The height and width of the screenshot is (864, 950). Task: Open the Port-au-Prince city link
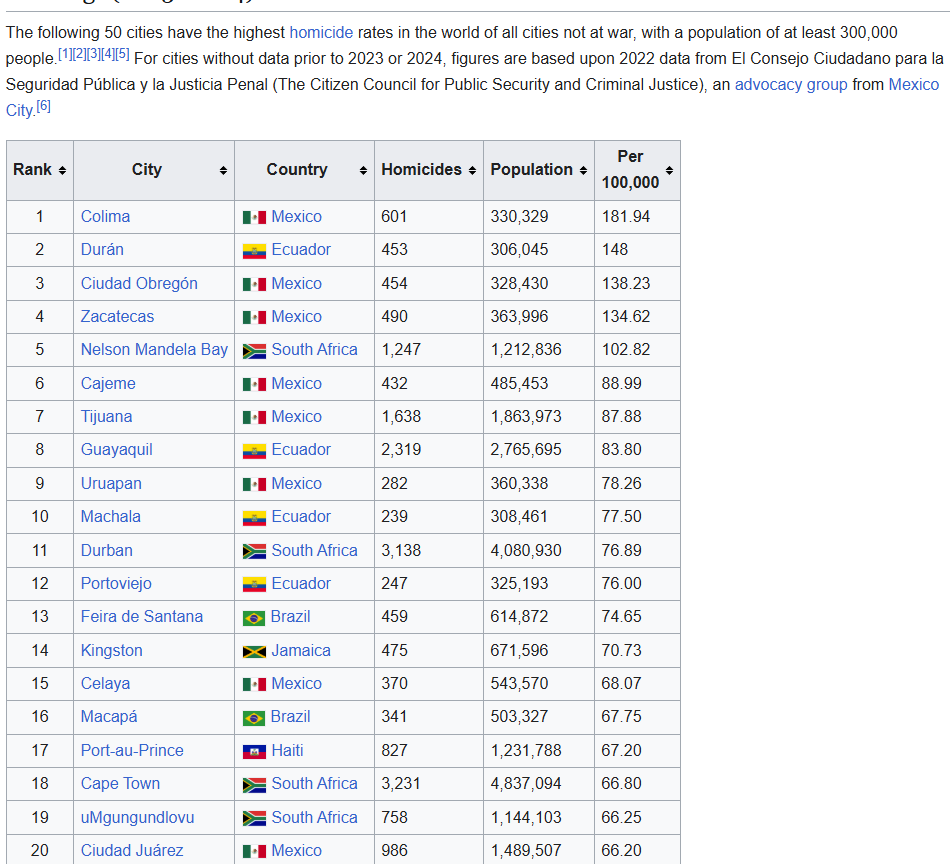point(132,751)
